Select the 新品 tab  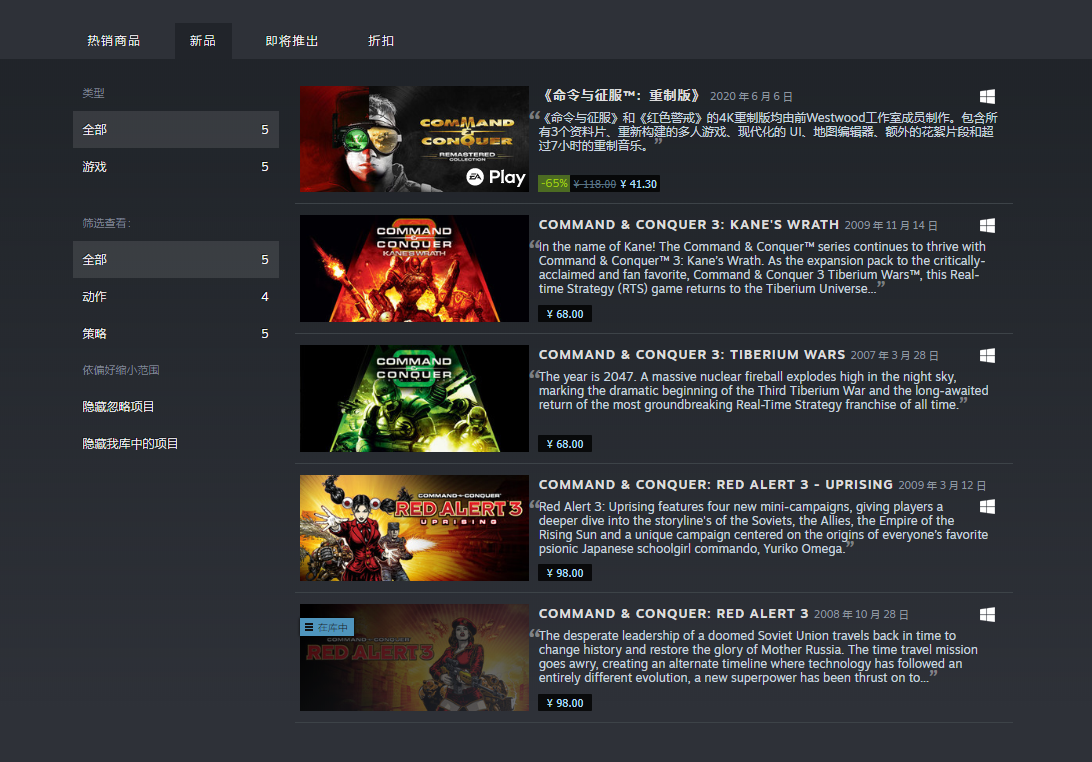[203, 41]
